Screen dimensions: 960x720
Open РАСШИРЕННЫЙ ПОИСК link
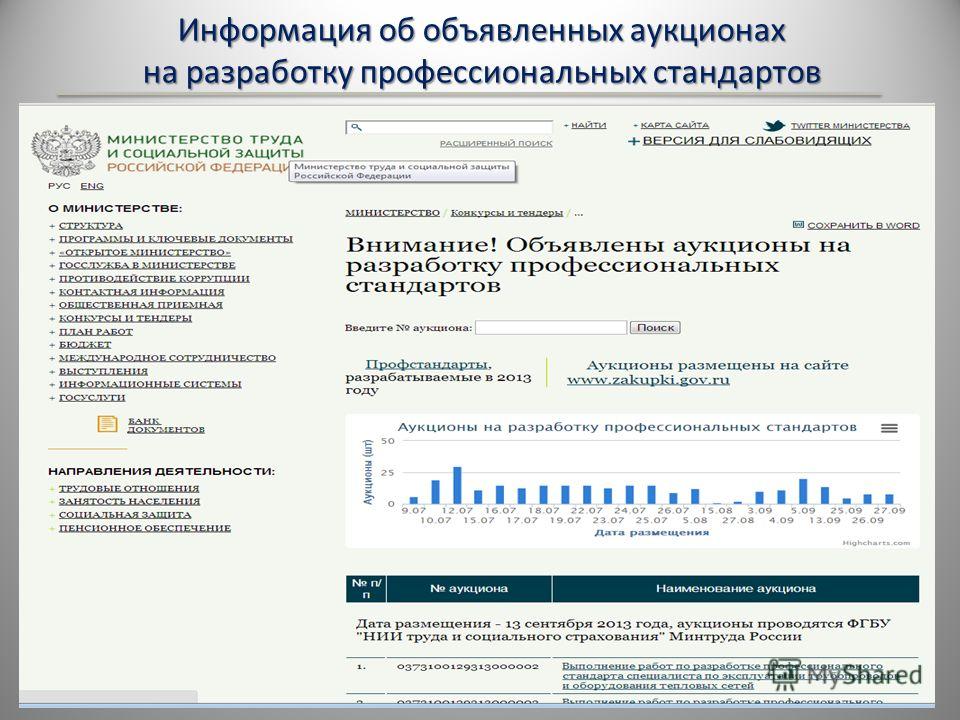(496, 143)
